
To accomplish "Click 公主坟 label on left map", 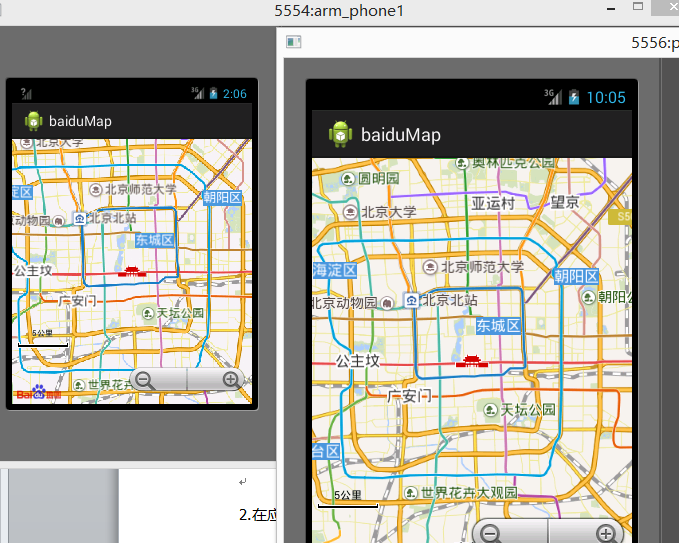I will (33, 271).
